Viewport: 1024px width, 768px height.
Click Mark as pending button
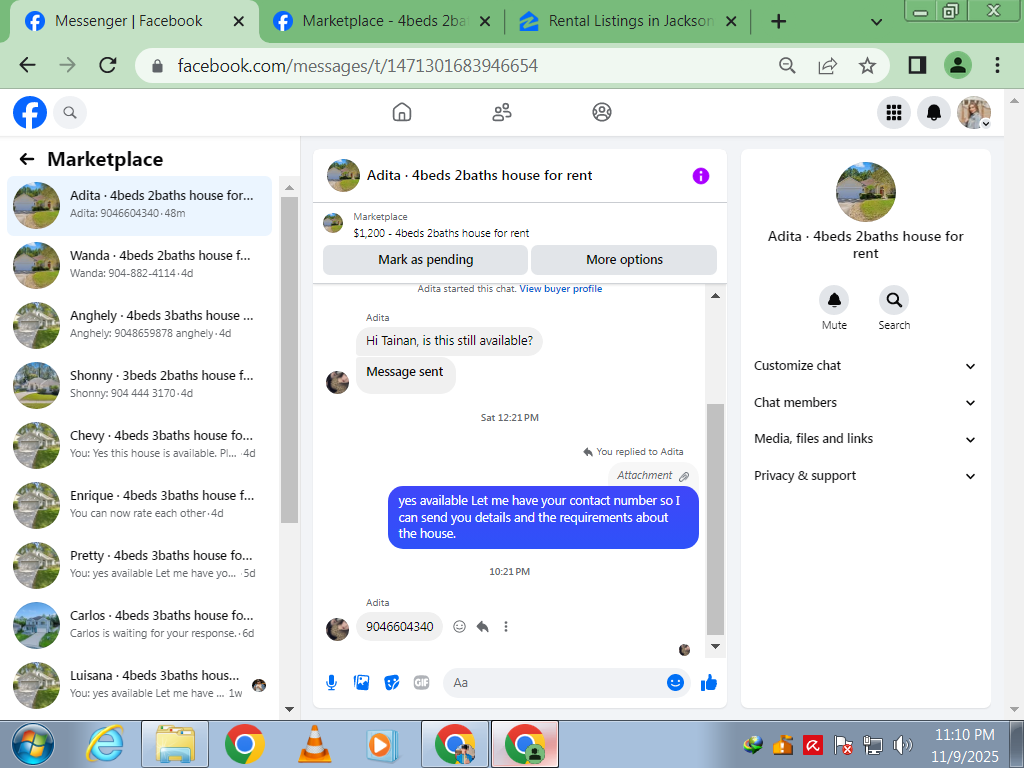coord(425,260)
